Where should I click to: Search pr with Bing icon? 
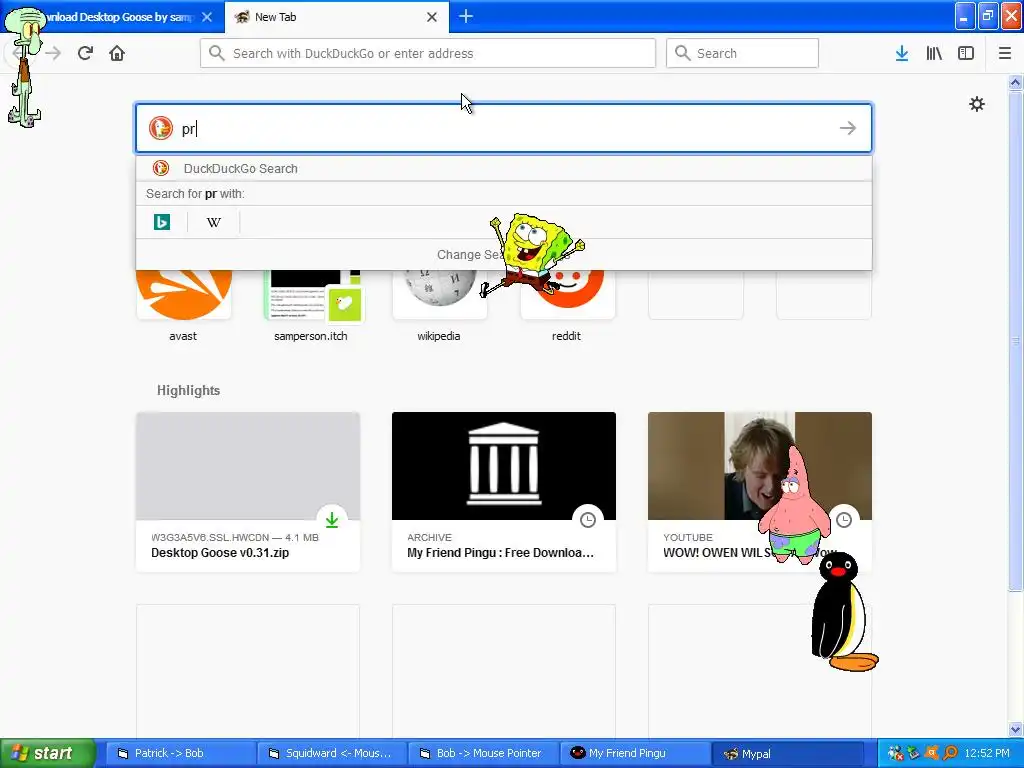point(162,222)
